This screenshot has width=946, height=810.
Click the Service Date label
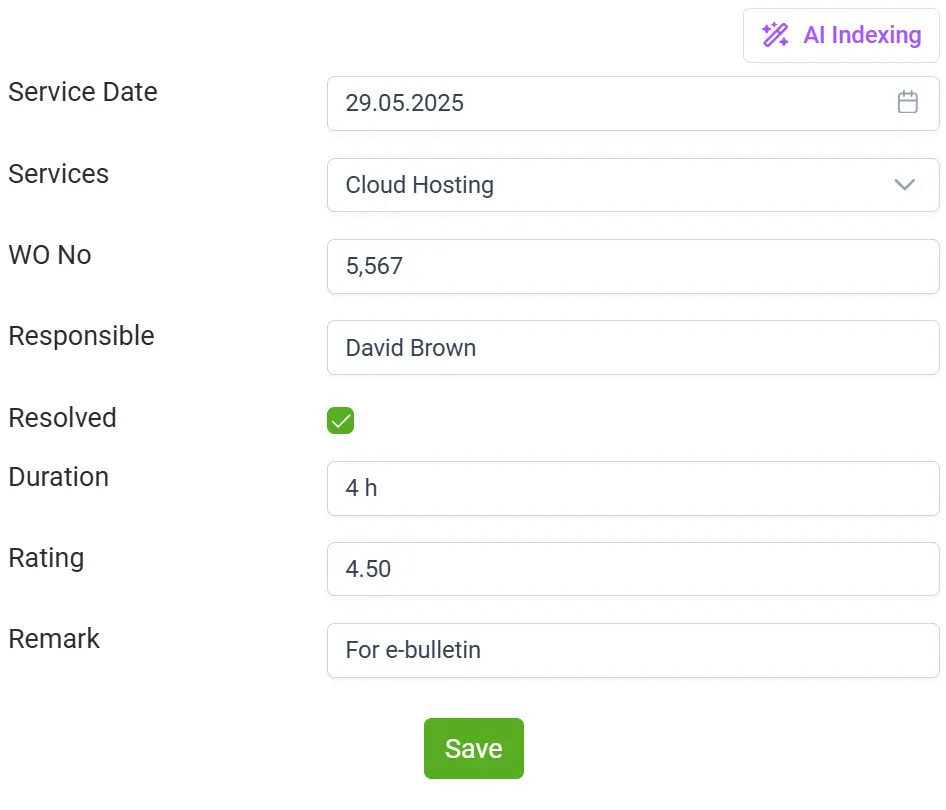point(83,92)
